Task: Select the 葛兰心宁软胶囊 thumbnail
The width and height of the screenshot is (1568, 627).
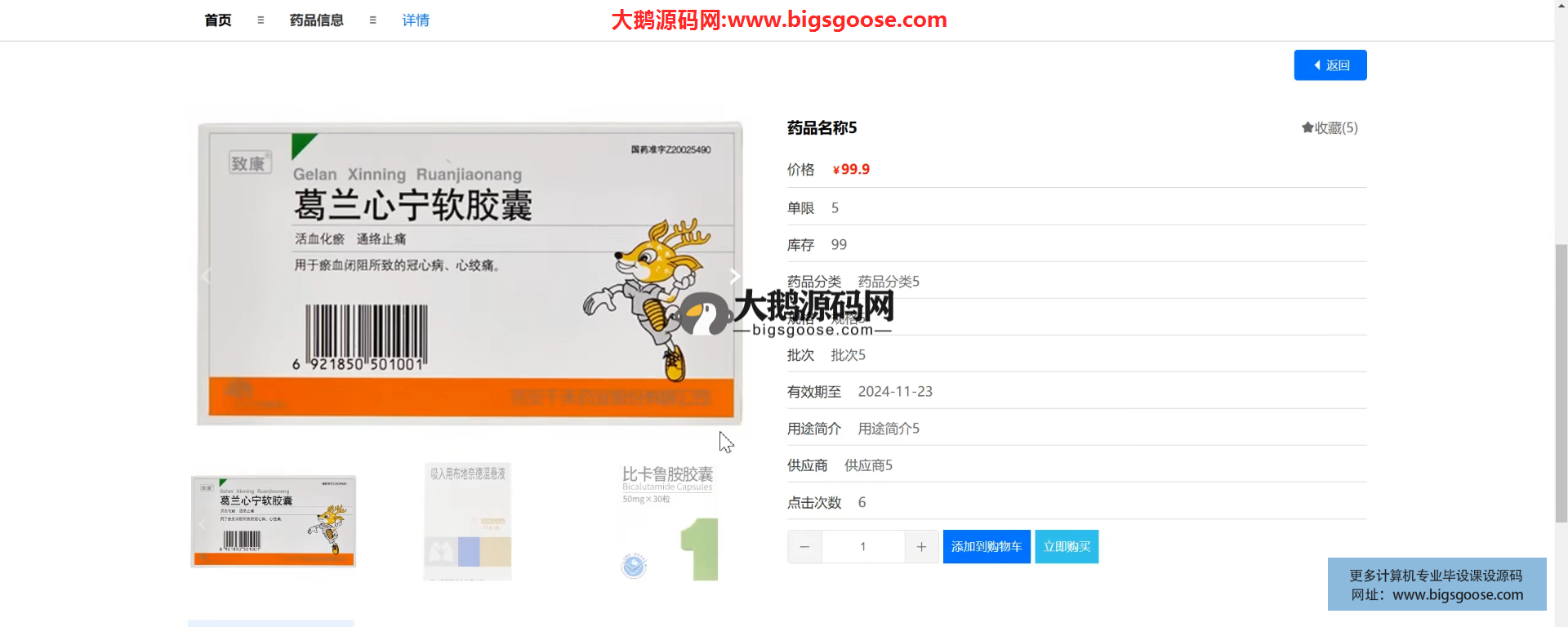Action: (x=274, y=522)
